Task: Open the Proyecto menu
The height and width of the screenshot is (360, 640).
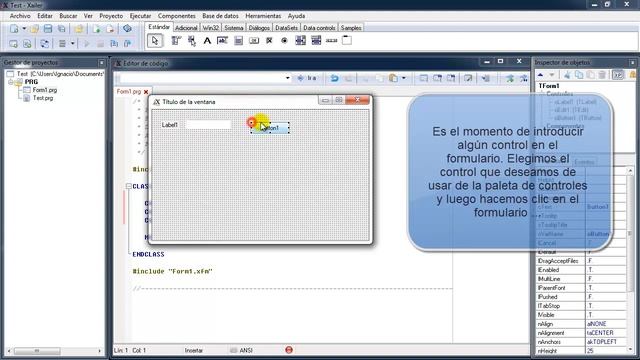Action: (x=111, y=16)
